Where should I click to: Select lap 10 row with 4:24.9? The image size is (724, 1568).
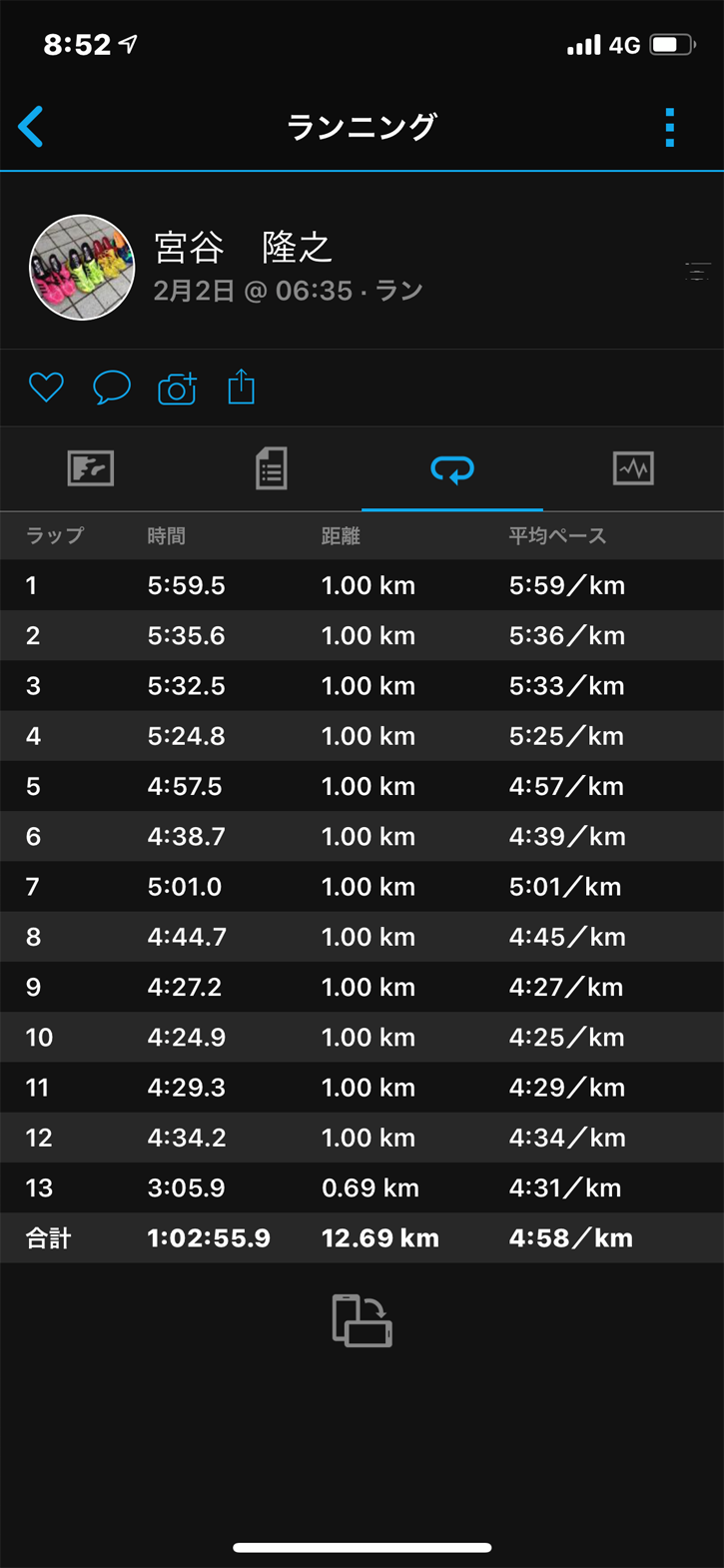pos(362,1037)
